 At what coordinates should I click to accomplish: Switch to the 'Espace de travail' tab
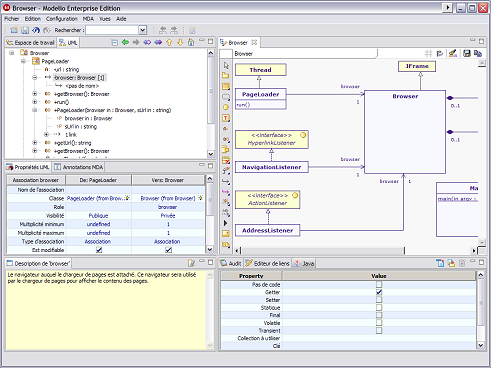(x=31, y=43)
